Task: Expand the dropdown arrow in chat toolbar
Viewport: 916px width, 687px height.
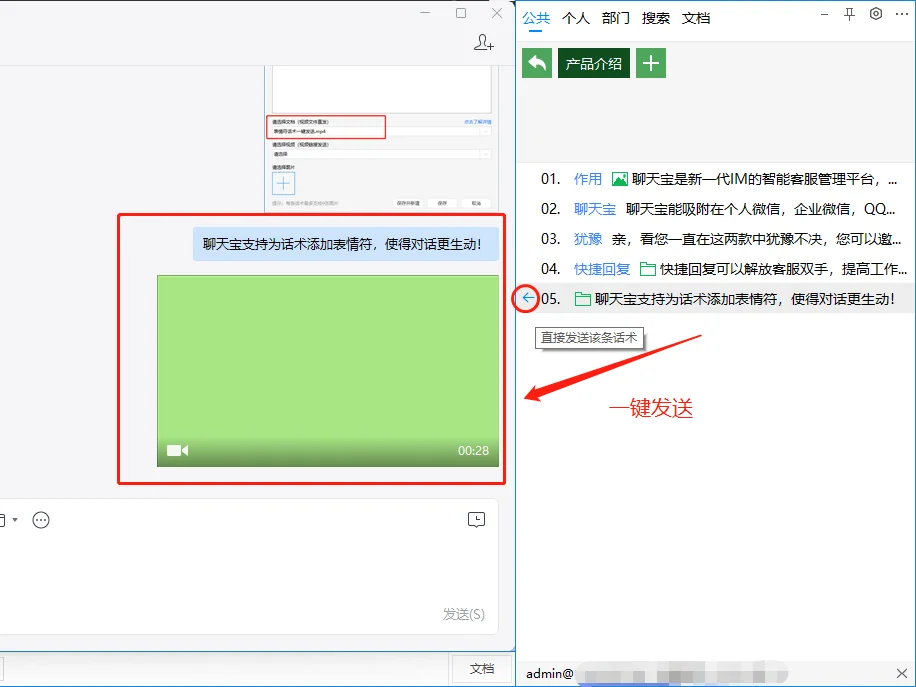Action: 15,520
